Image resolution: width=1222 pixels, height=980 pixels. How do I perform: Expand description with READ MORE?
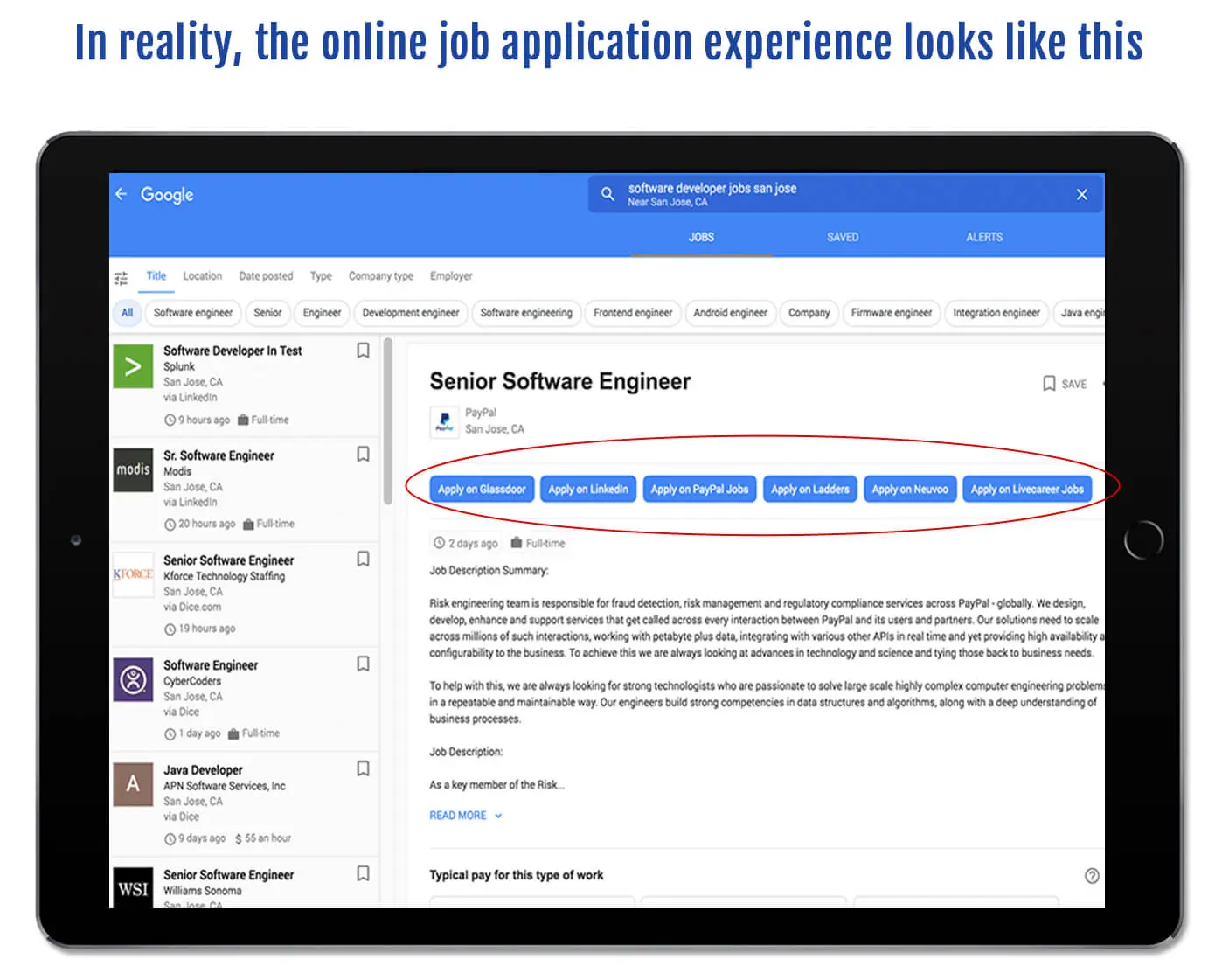465,816
